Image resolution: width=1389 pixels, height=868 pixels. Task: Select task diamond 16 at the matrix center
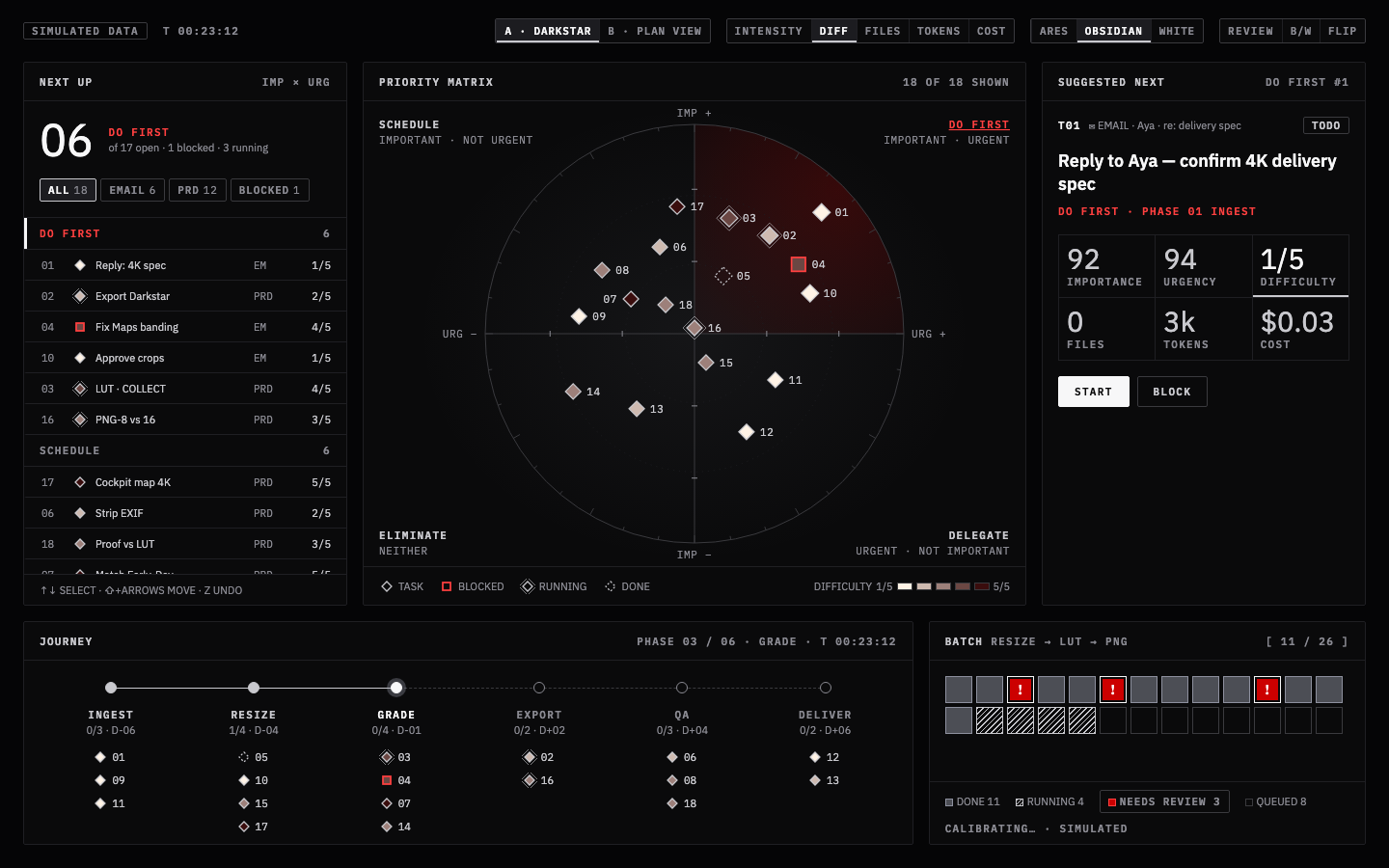click(x=694, y=328)
